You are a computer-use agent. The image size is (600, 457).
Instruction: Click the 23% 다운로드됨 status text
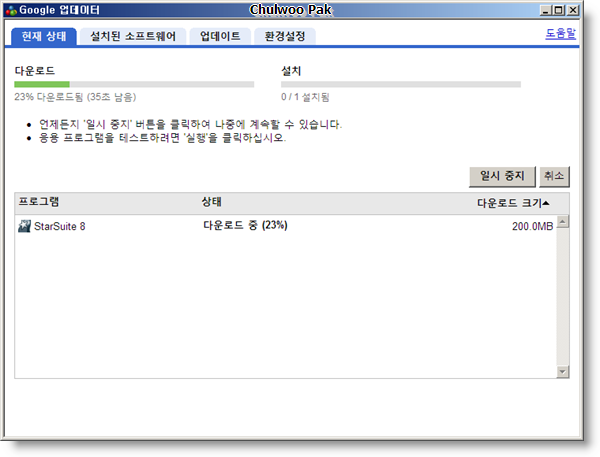pyautogui.click(x=75, y=97)
